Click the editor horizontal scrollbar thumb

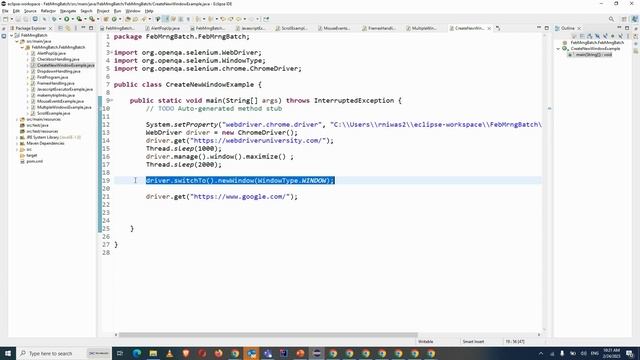[x=268, y=335]
